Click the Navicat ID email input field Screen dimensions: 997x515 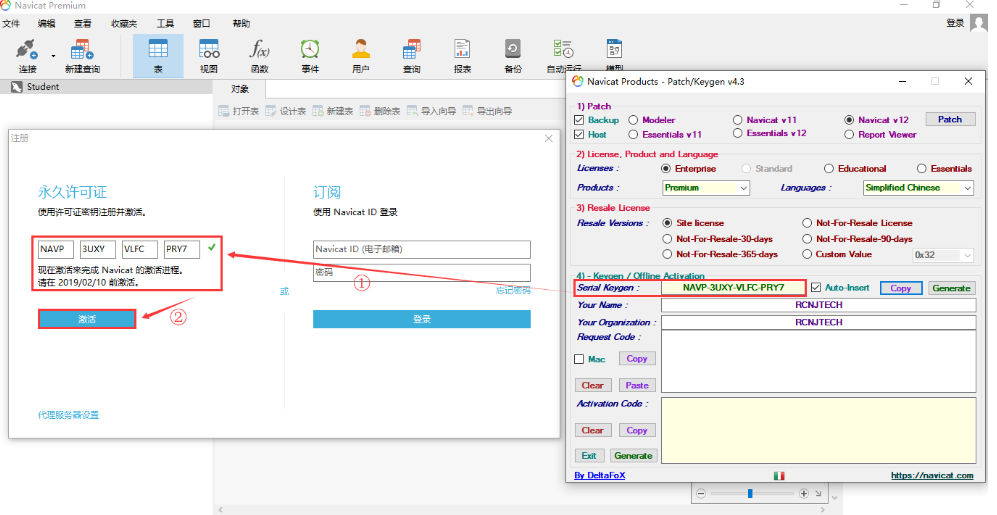pos(422,249)
